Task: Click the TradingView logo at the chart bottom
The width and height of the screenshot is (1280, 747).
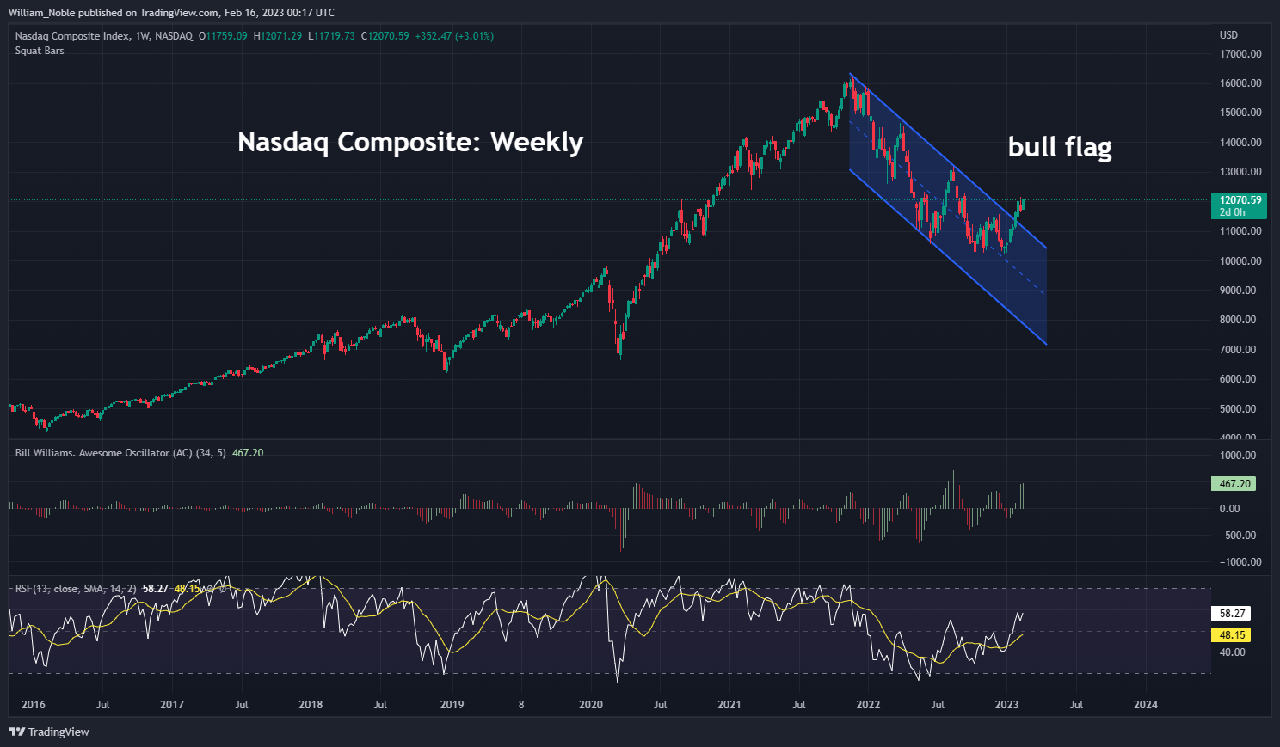Action: (x=48, y=732)
